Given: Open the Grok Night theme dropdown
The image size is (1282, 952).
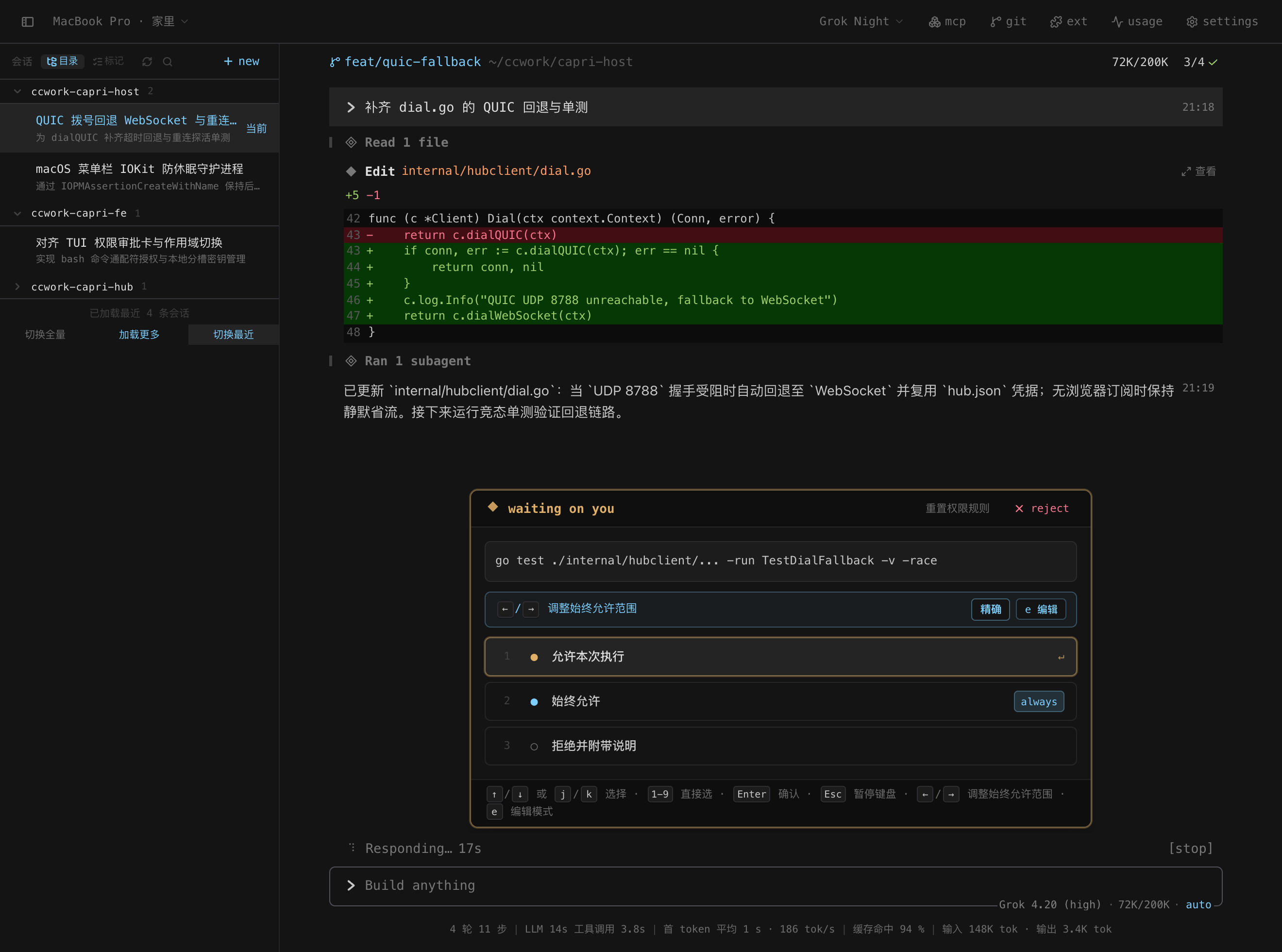Looking at the screenshot, I should click(x=861, y=22).
